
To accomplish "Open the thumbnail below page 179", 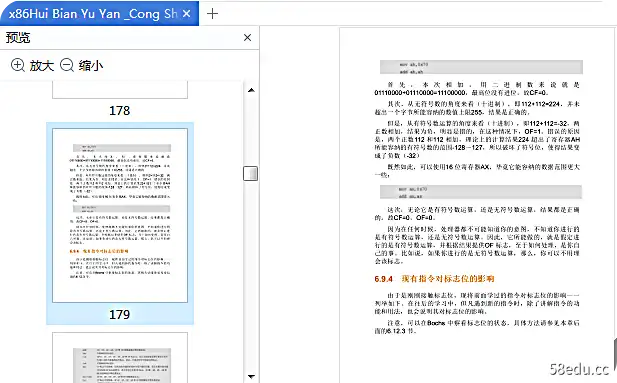I will 120,357.
